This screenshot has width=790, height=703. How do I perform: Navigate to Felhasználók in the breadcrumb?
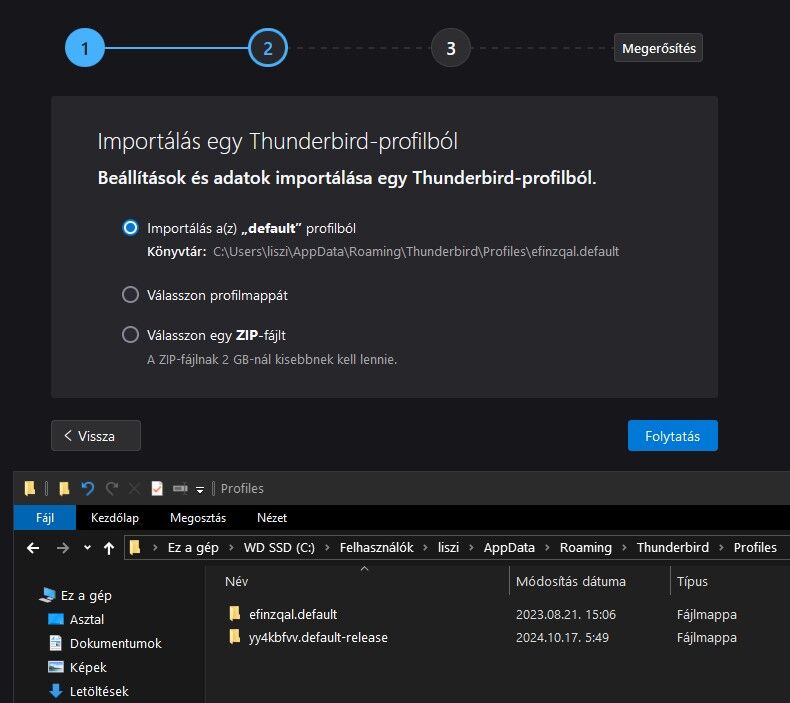coord(376,547)
